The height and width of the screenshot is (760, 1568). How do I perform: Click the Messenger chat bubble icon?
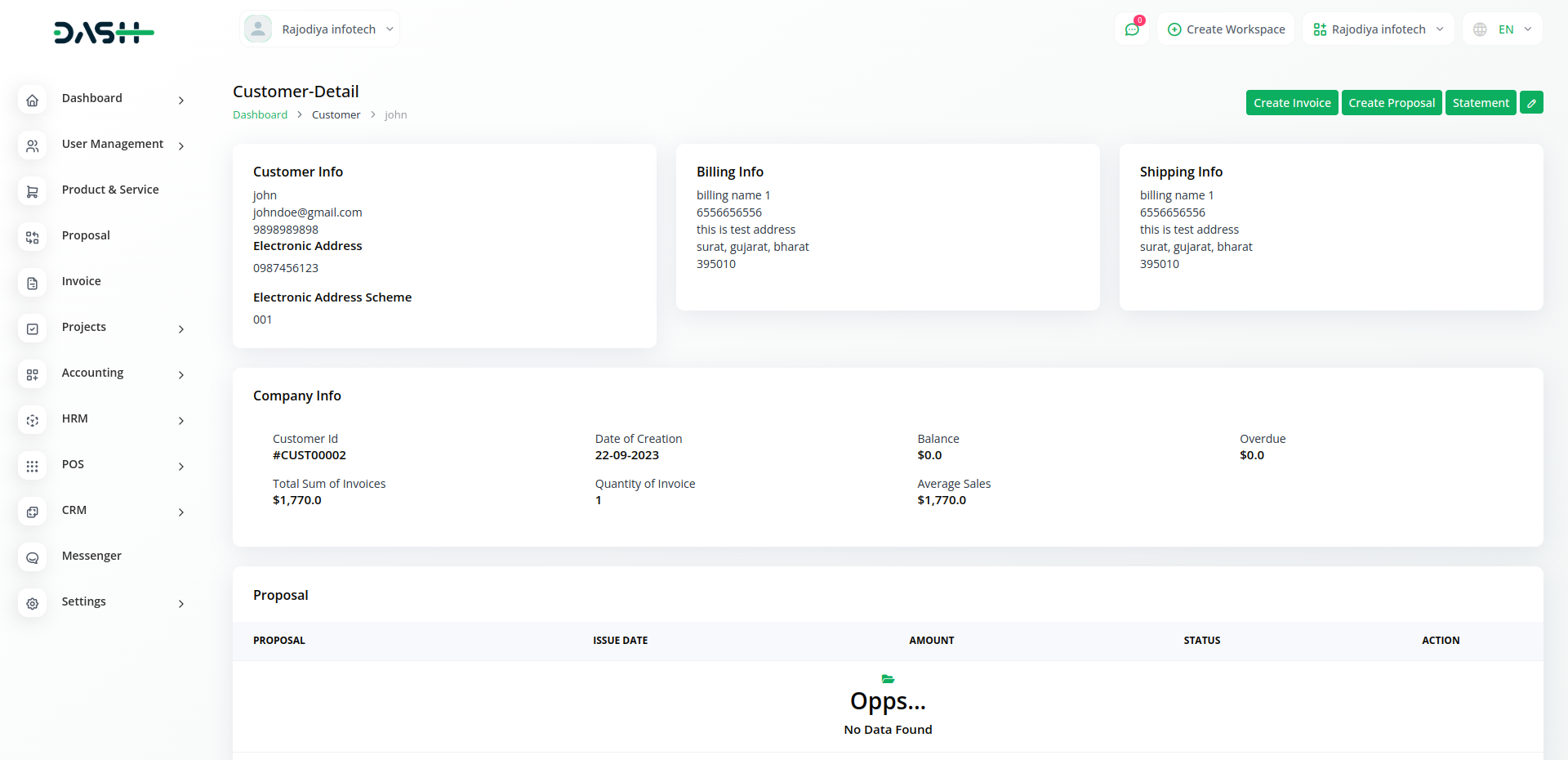(33, 558)
